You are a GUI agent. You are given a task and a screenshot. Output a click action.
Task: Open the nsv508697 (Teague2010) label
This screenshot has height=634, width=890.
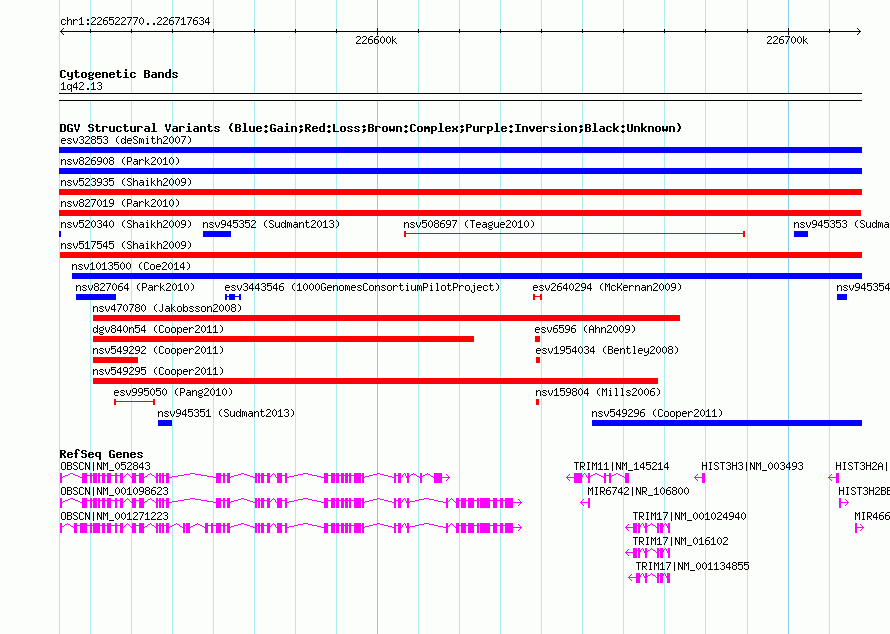coord(469,224)
